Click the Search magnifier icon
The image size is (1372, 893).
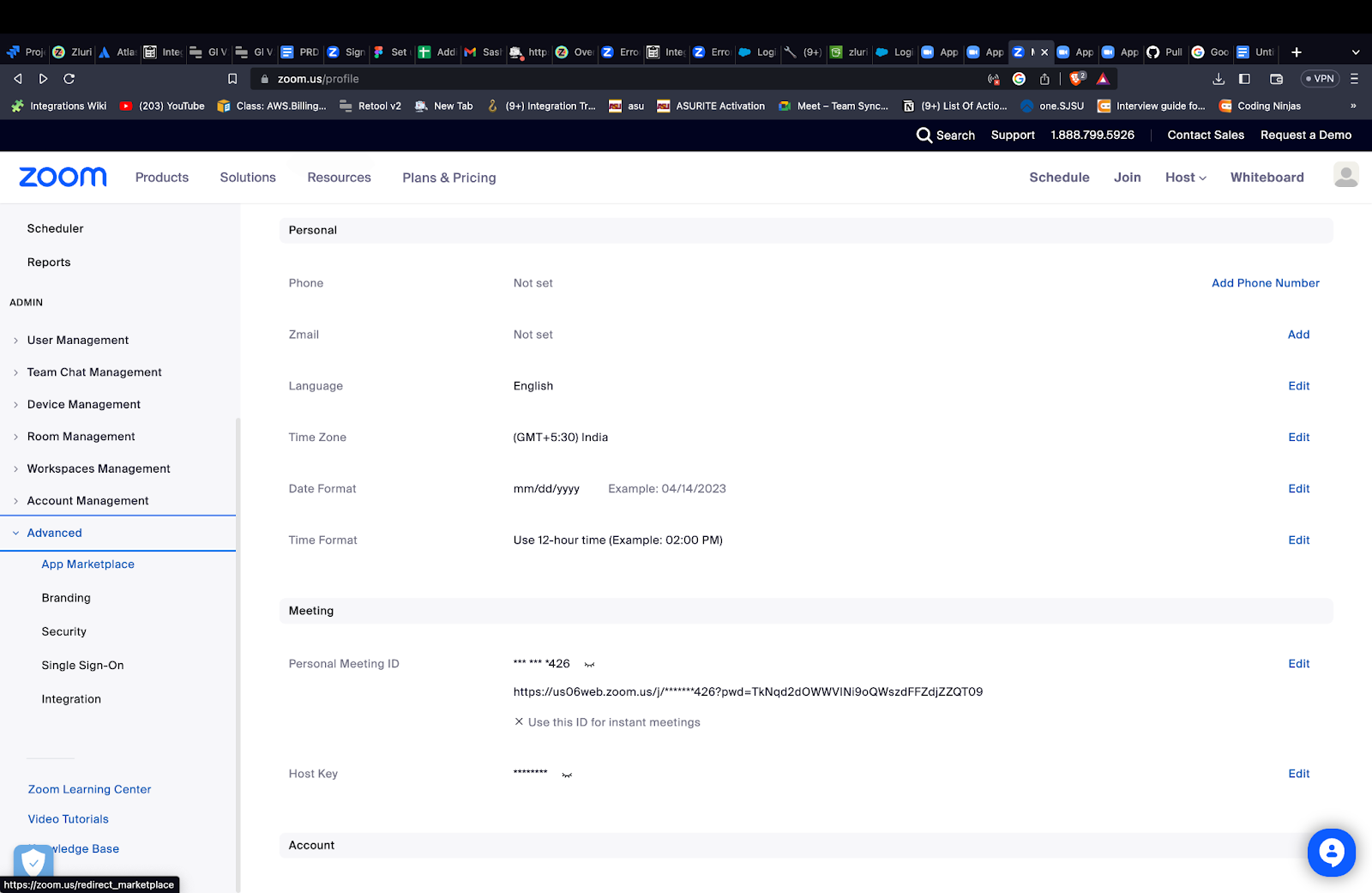pyautogui.click(x=924, y=136)
